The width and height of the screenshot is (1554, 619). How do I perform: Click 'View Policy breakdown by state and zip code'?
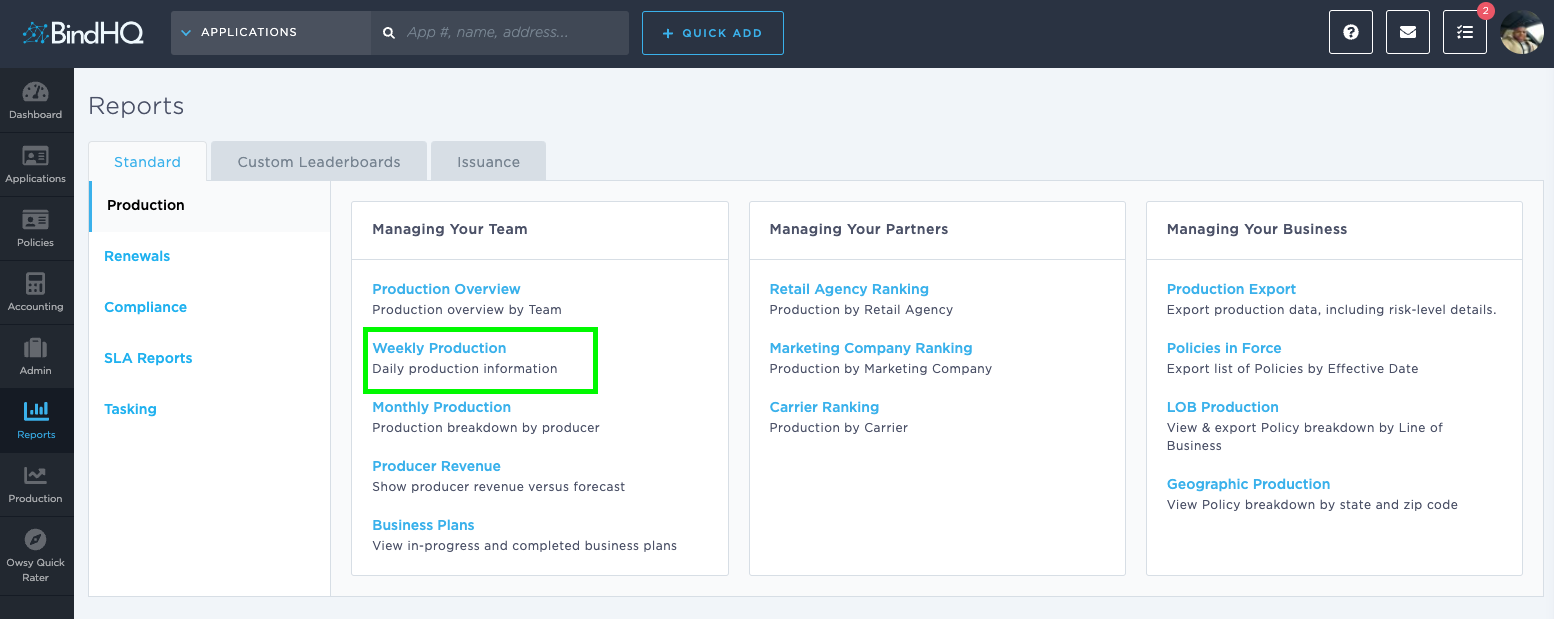(x=1312, y=505)
